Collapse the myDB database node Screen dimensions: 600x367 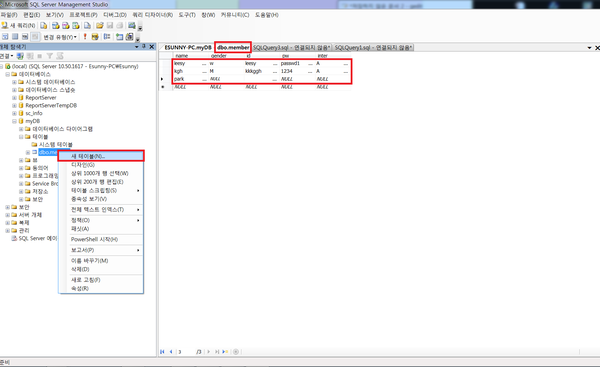coord(14,121)
